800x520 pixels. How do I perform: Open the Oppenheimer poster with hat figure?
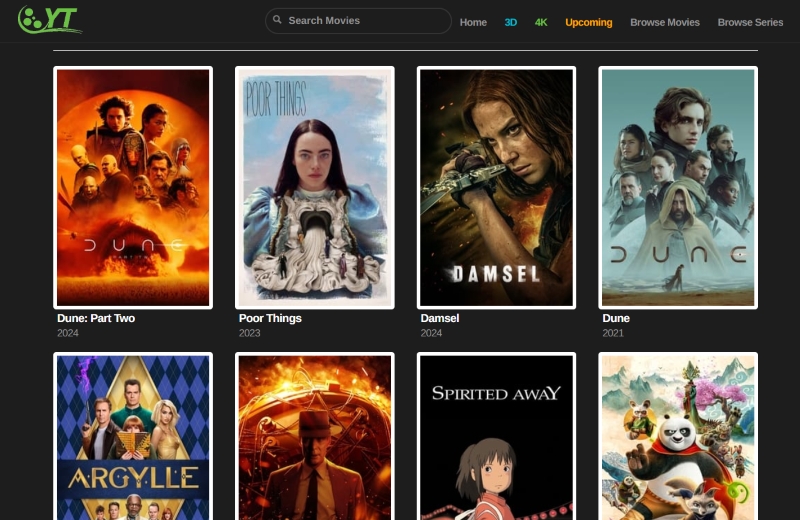click(315, 436)
